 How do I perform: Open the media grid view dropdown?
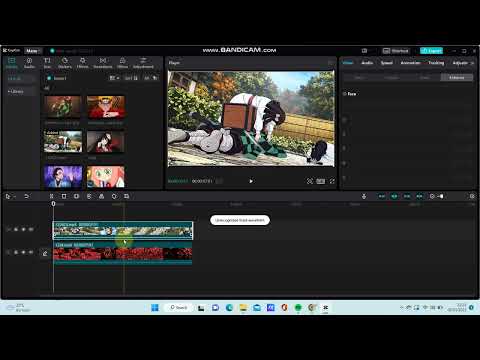click(x=114, y=78)
